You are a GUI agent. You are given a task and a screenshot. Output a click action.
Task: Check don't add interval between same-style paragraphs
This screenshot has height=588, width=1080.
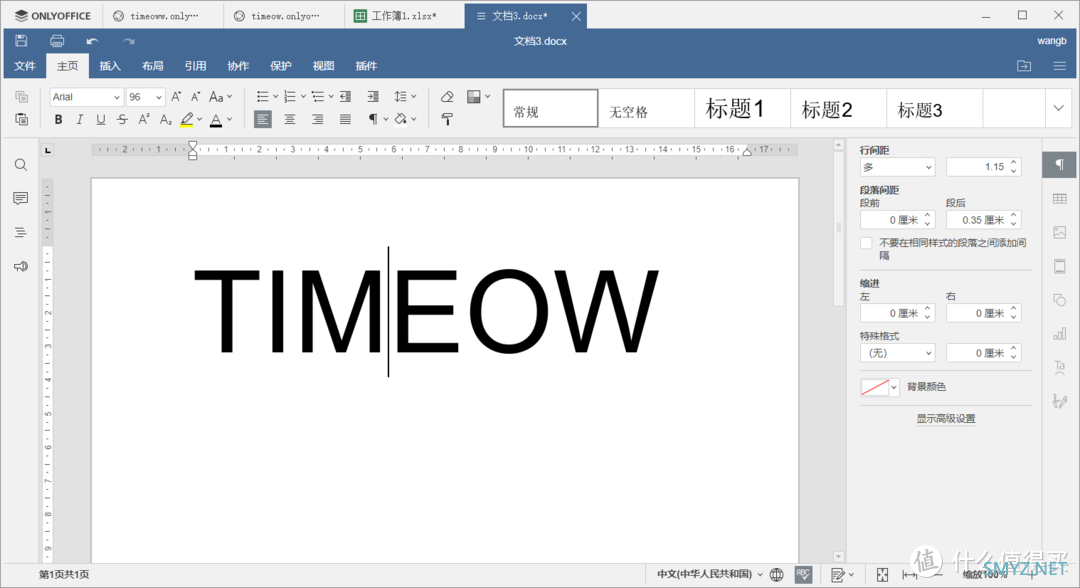point(866,243)
